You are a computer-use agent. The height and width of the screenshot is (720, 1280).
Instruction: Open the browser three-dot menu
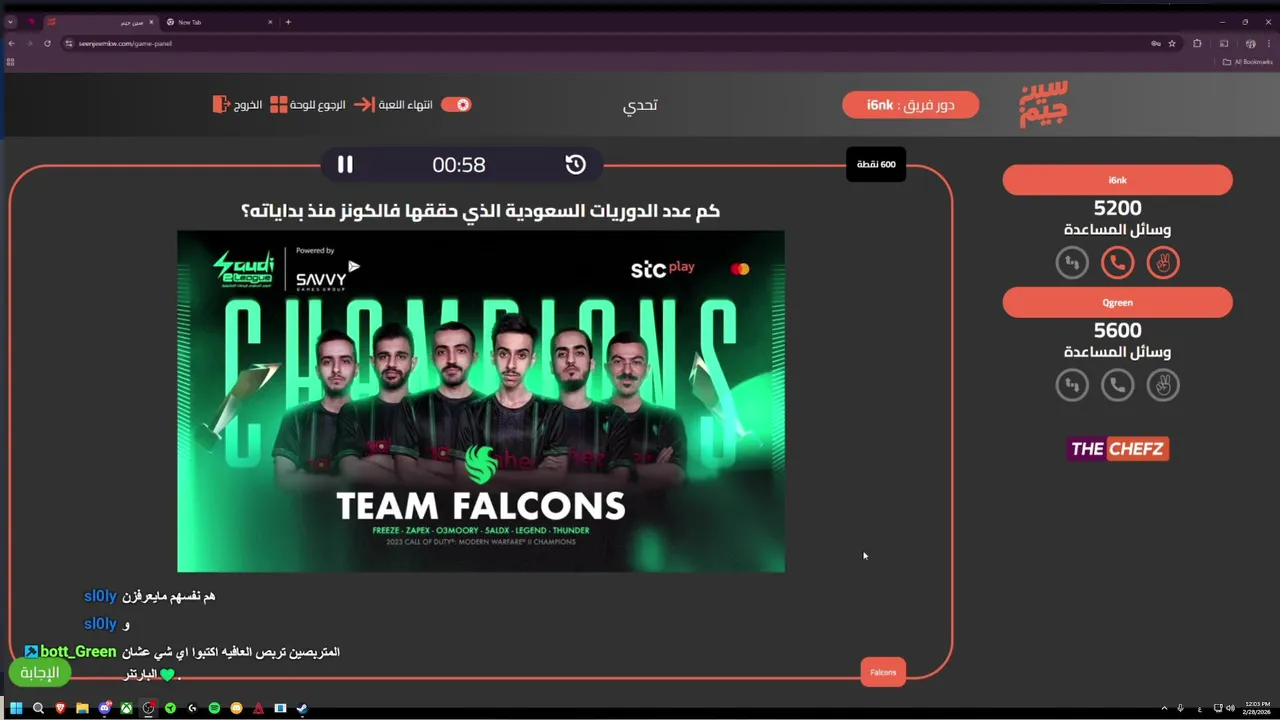click(1269, 43)
